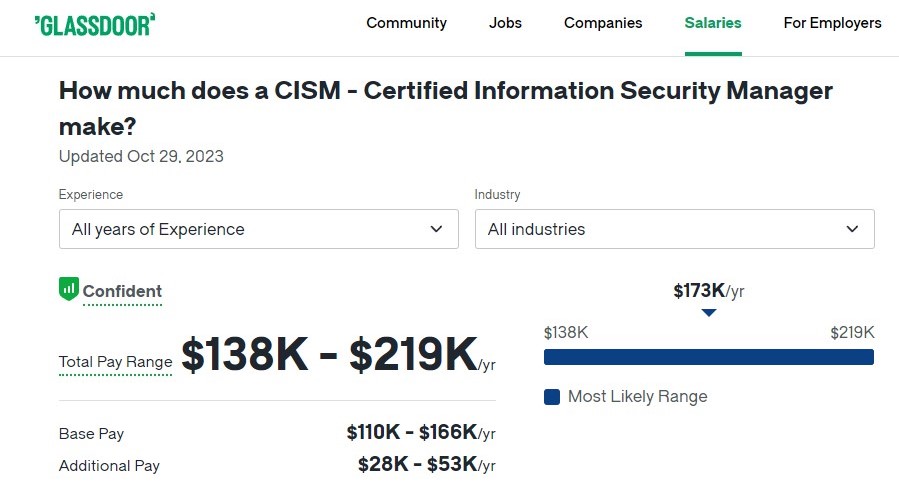Expand the All industries dropdown
This screenshot has height=487, width=899.
tap(675, 229)
